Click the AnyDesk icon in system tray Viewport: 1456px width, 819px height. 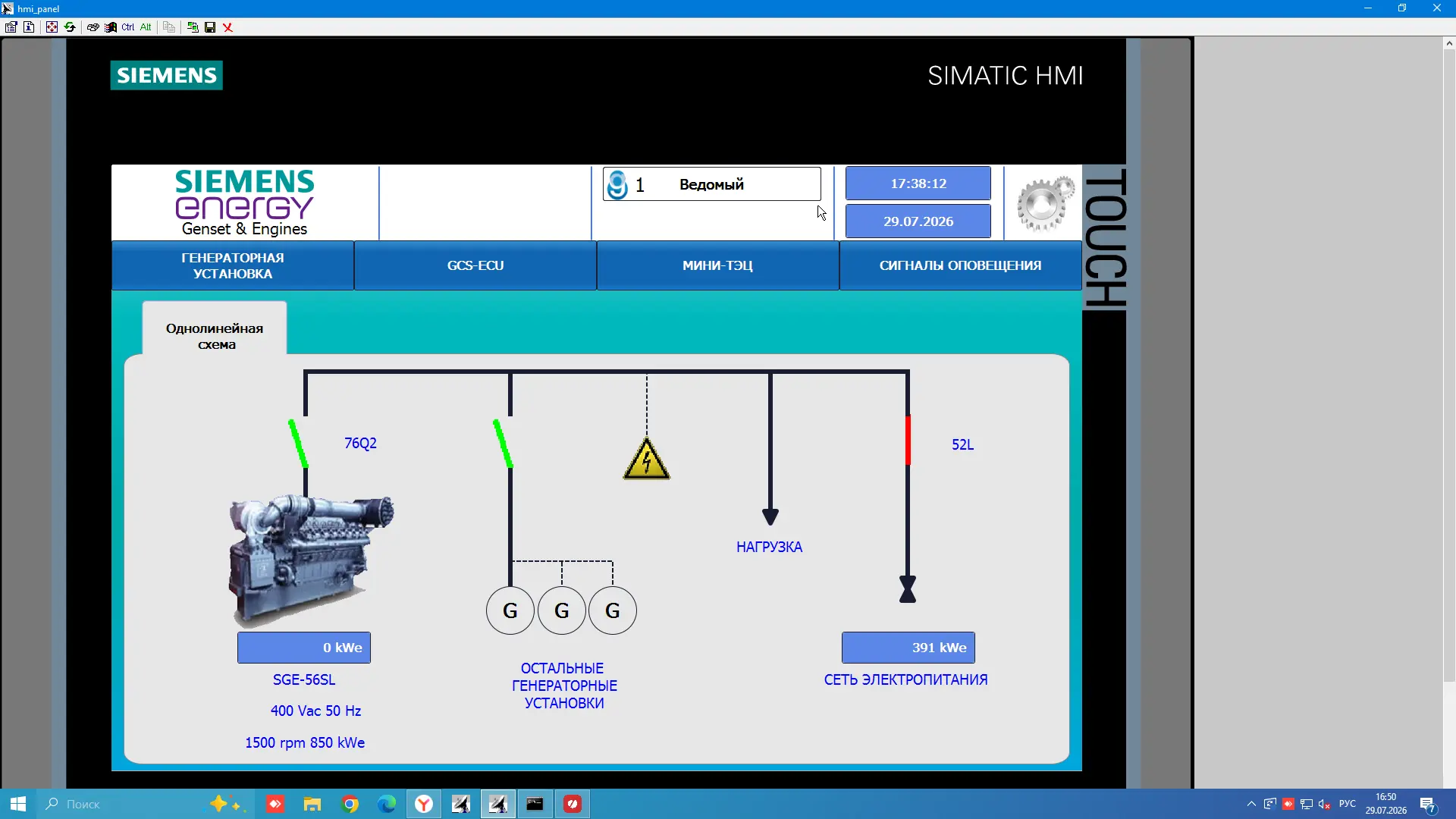1288,804
